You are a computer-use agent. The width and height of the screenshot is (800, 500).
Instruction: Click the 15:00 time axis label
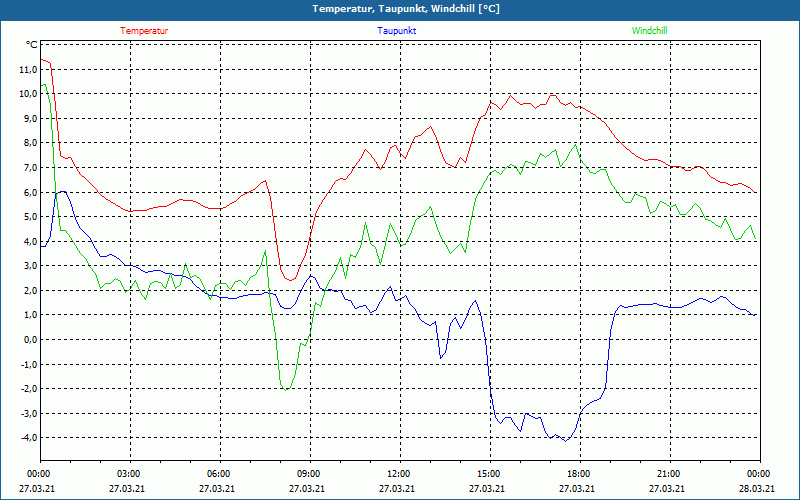click(489, 474)
